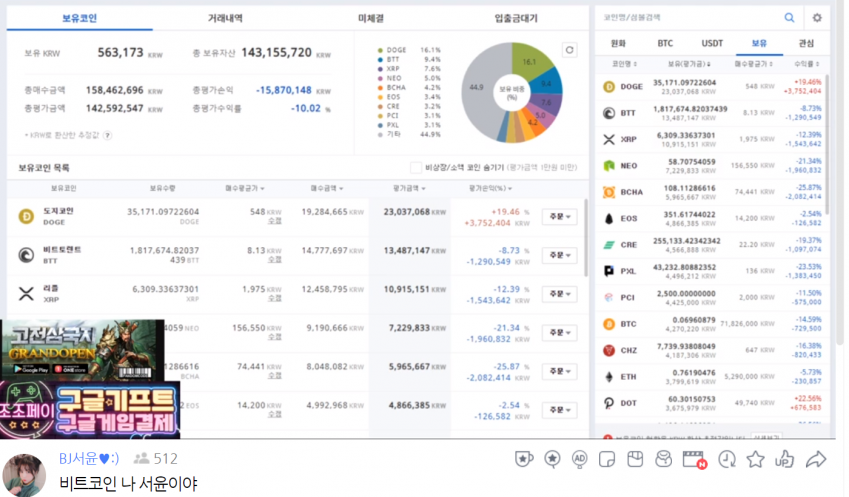Select the USDT market tab
The width and height of the screenshot is (849, 497).
coord(712,43)
